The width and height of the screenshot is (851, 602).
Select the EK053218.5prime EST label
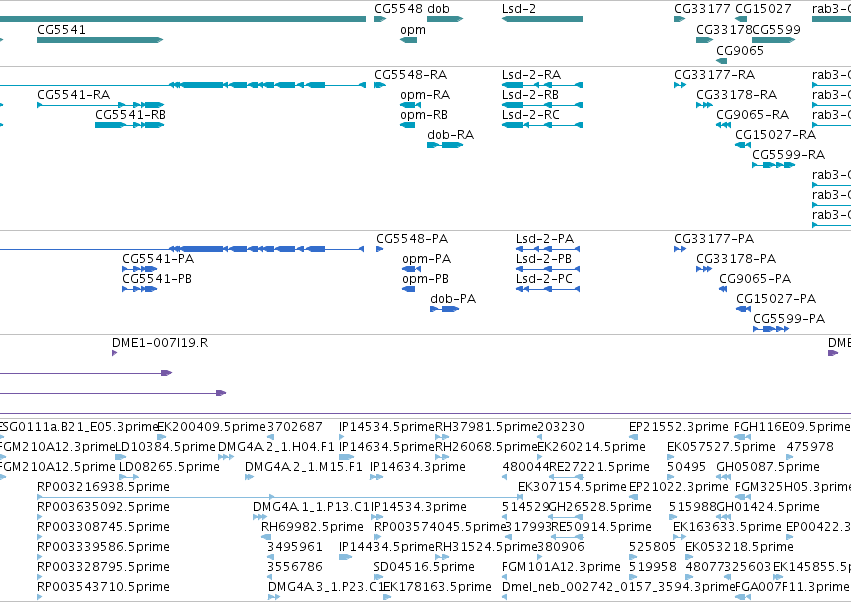(x=739, y=547)
